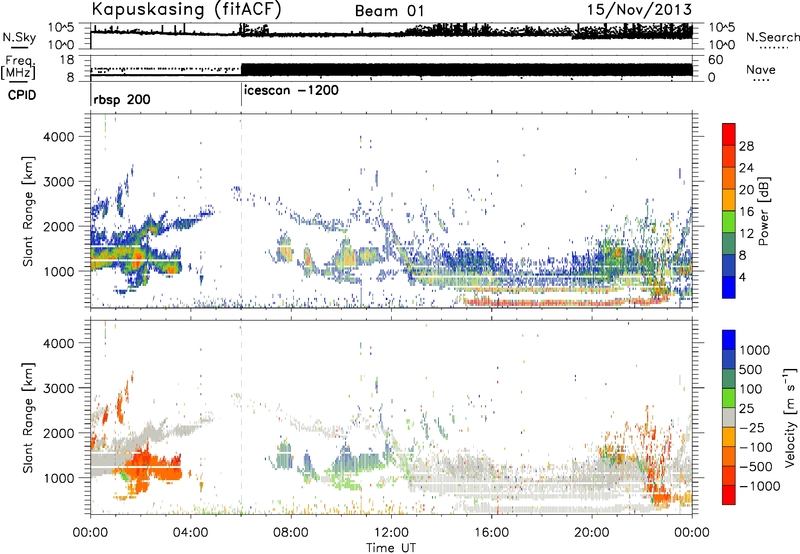Click the red top segment of the Power color bar
800x554 pixels.
tap(729, 135)
